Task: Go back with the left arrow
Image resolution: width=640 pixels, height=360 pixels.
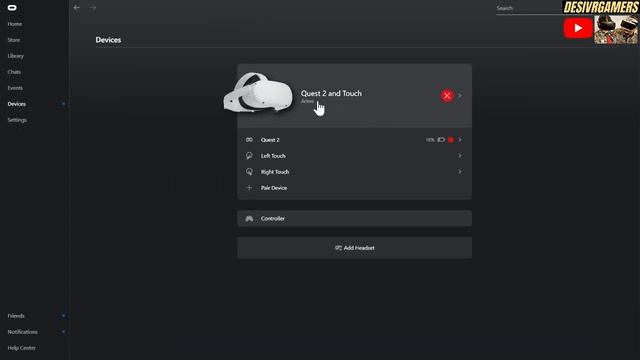Action: [x=77, y=7]
